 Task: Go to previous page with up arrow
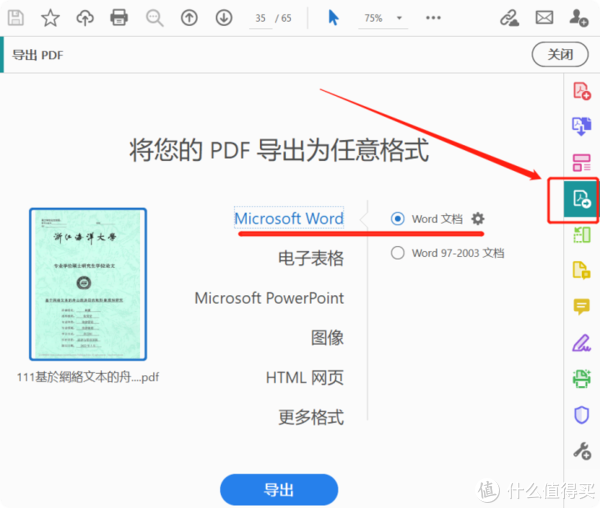(x=189, y=18)
